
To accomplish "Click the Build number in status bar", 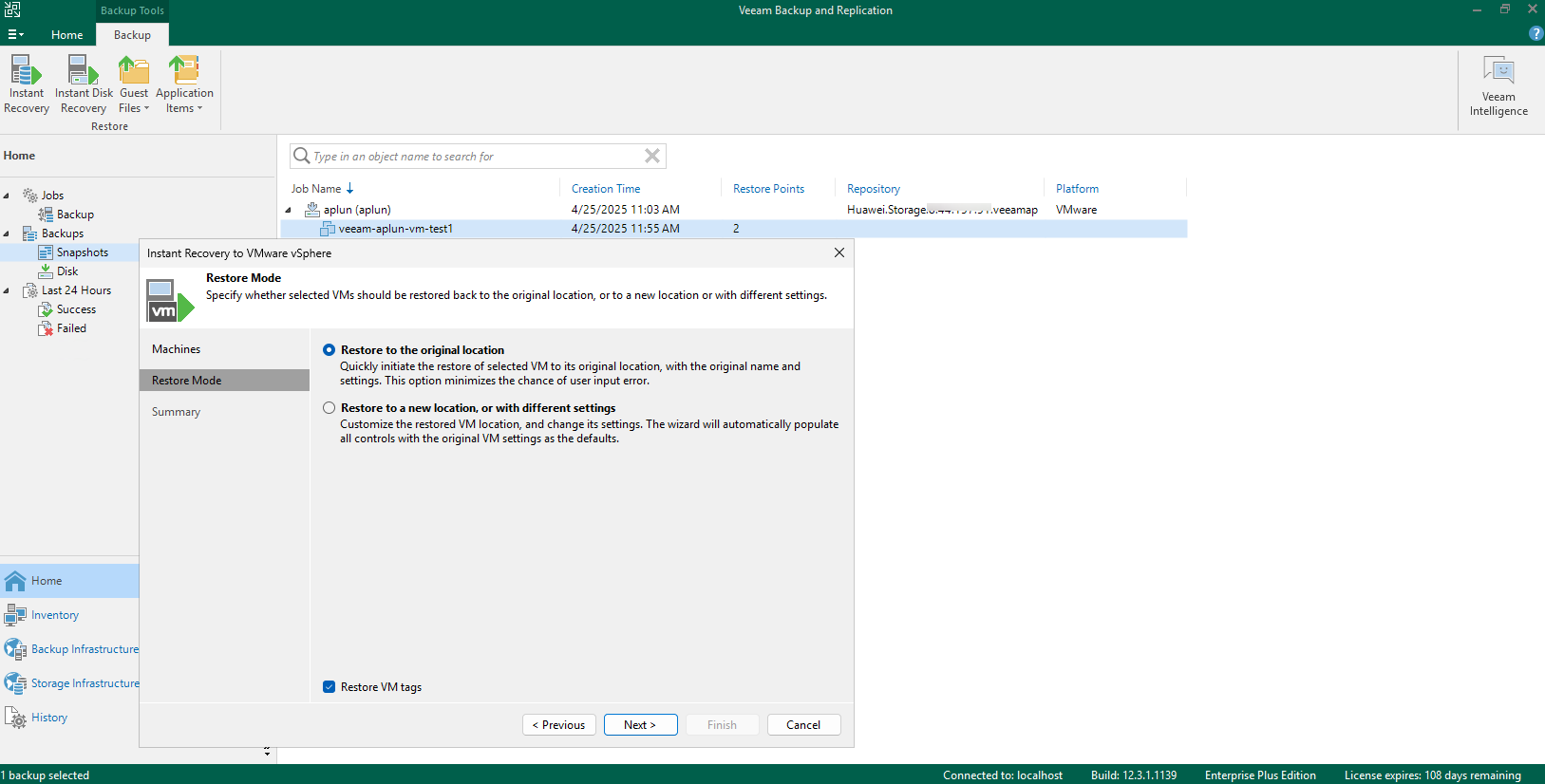I will click(1133, 775).
